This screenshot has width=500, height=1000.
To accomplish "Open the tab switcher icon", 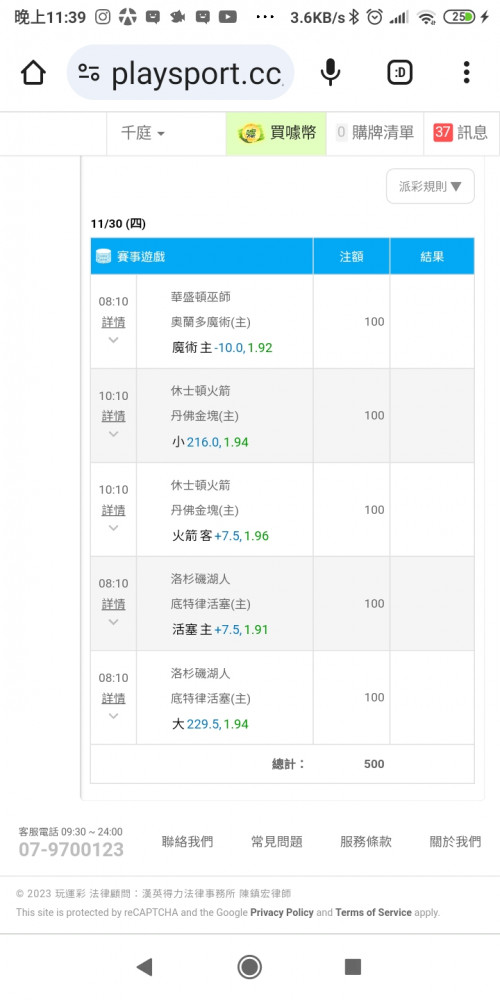I will coord(400,73).
